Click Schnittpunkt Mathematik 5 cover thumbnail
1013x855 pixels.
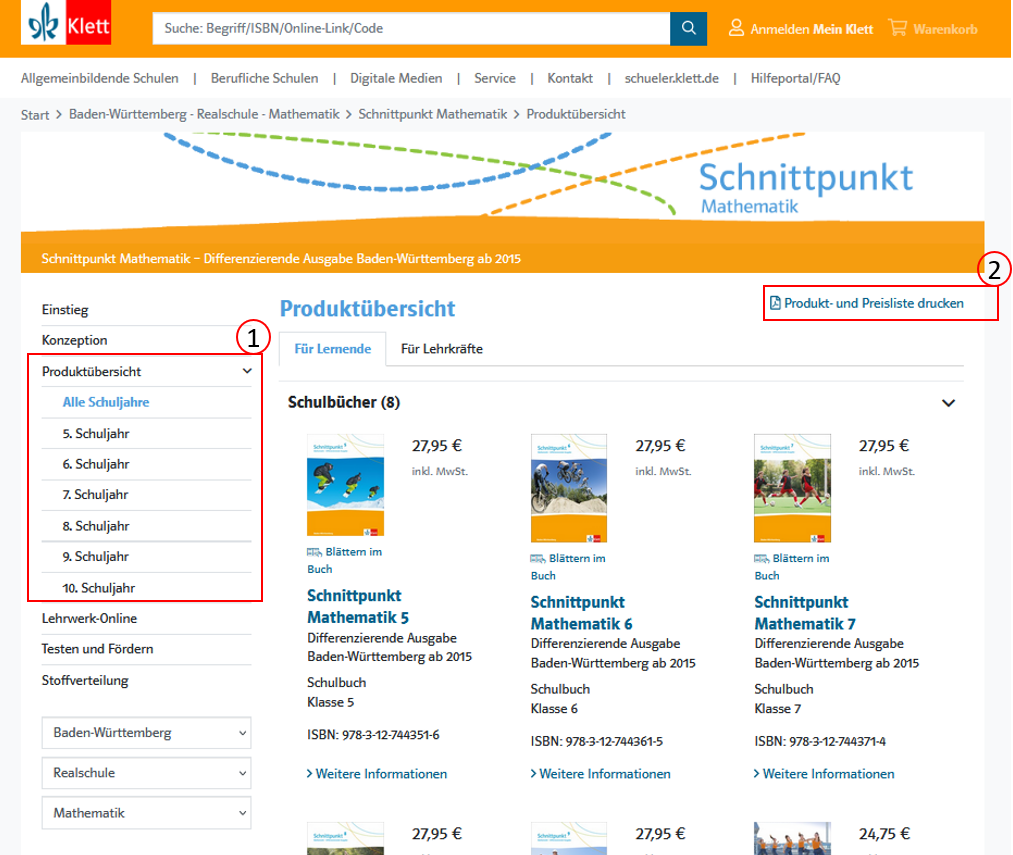tap(345, 485)
